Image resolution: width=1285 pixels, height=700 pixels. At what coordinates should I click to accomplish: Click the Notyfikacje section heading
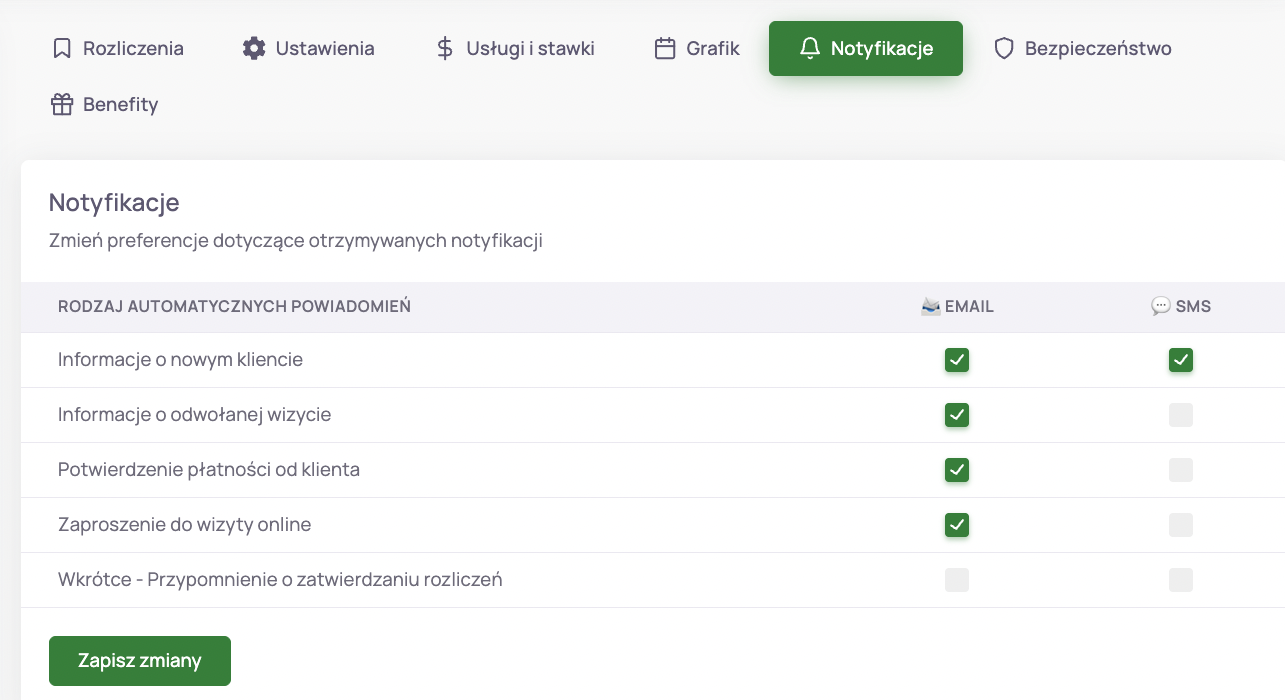114,202
